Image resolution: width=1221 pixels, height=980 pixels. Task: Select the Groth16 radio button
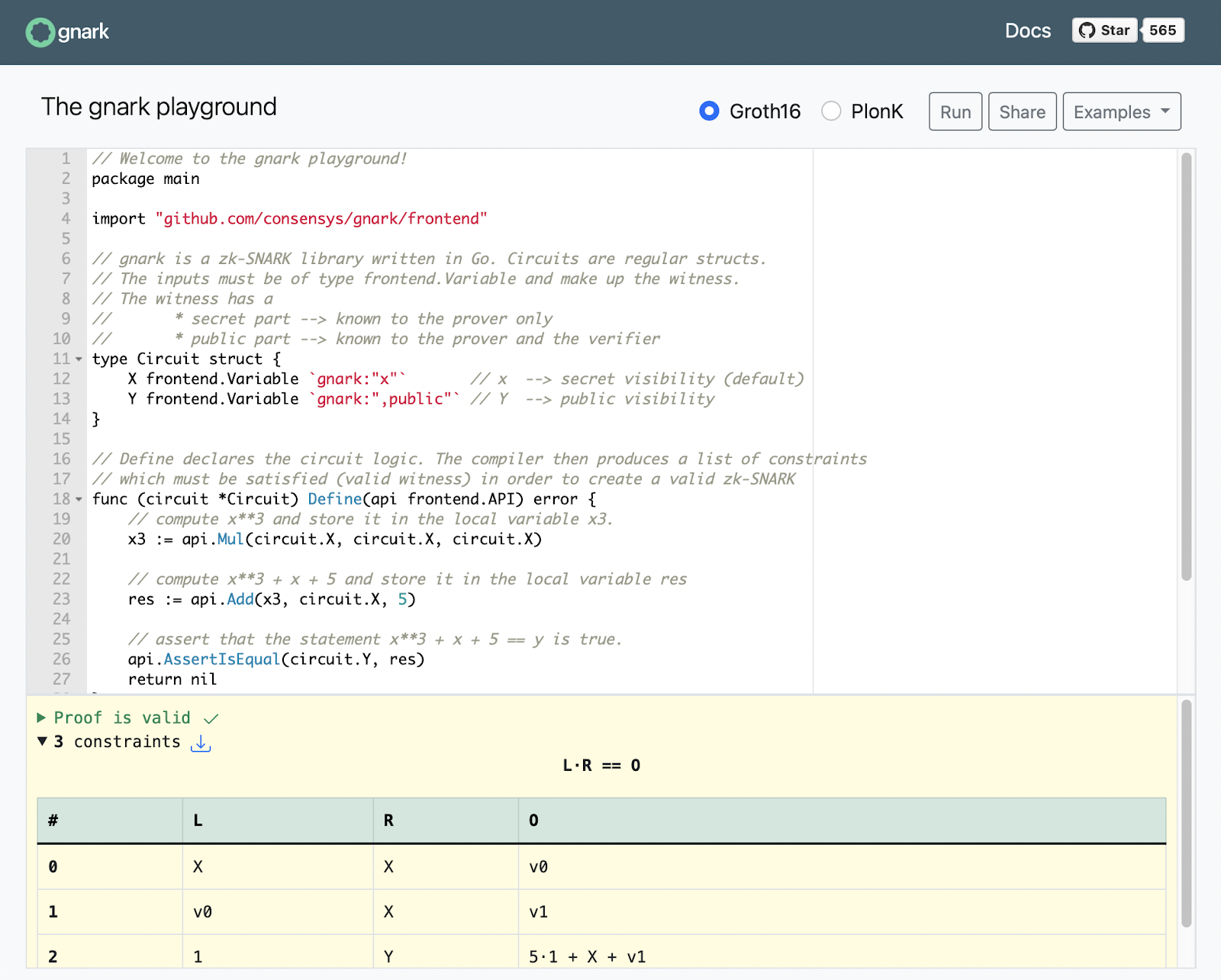(x=709, y=111)
